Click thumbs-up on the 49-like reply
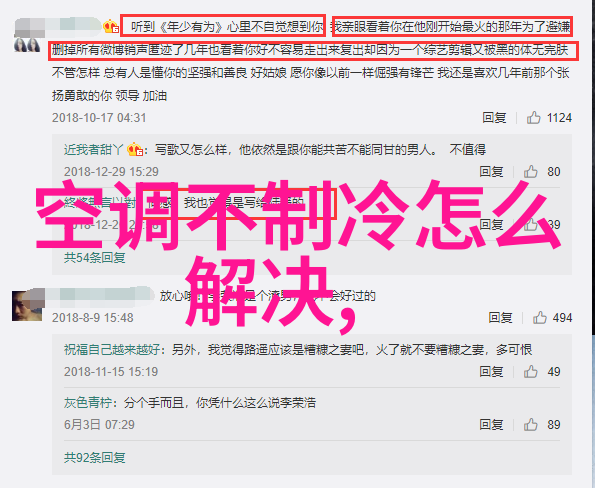Image resolution: width=595 pixels, height=488 pixels. click(530, 372)
